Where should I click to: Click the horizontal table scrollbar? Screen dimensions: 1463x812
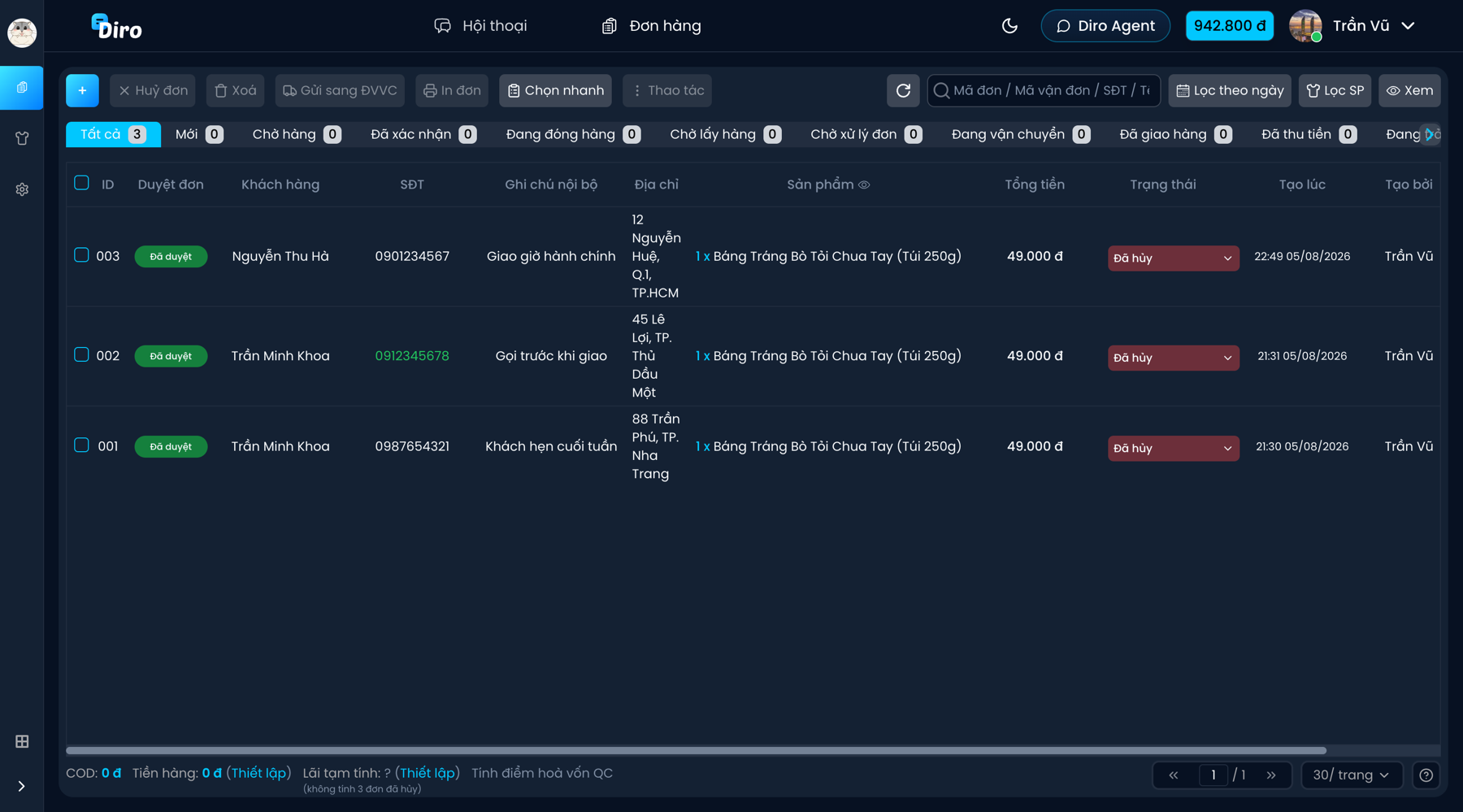pyautogui.click(x=696, y=750)
